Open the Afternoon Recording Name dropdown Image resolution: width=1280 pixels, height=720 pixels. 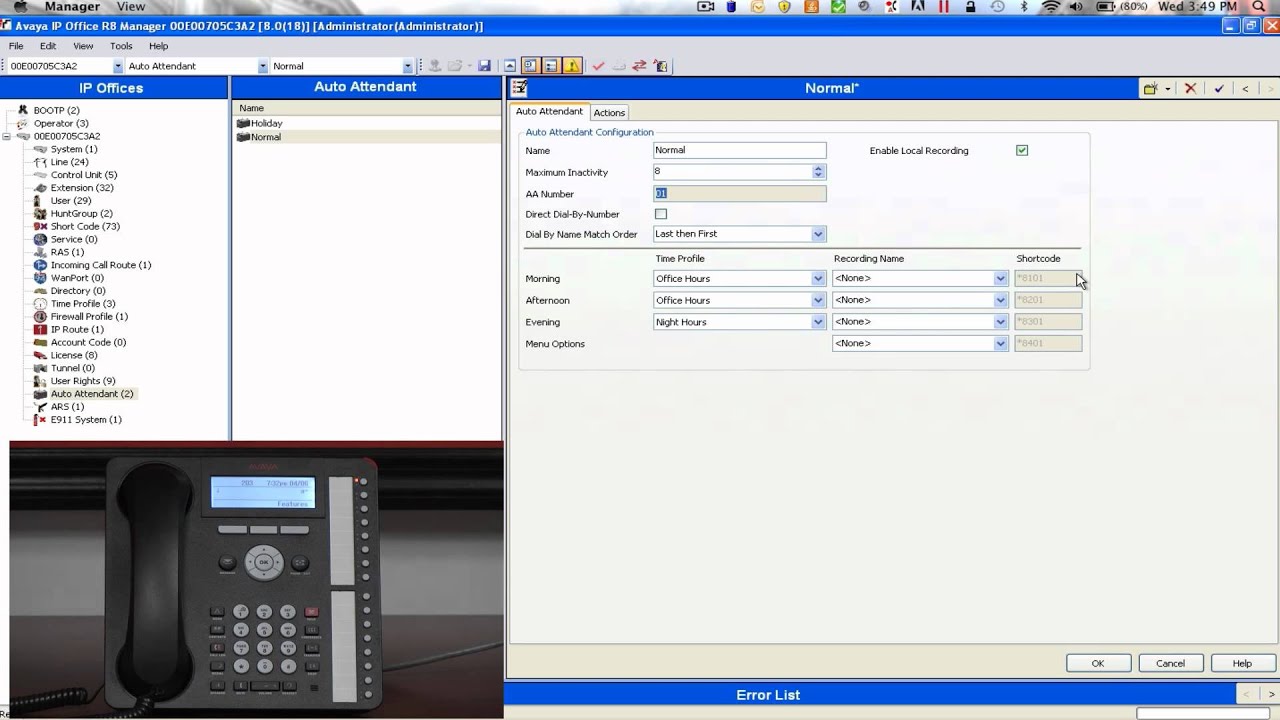click(1000, 300)
